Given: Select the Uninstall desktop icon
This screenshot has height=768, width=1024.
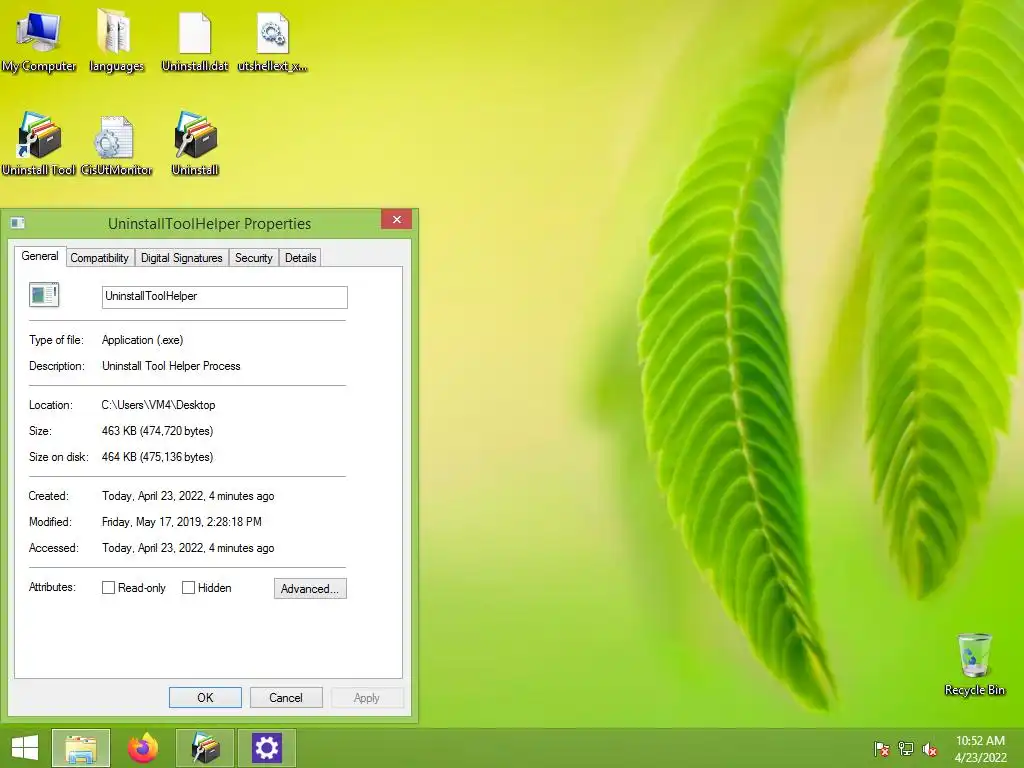Looking at the screenshot, I should click(195, 144).
